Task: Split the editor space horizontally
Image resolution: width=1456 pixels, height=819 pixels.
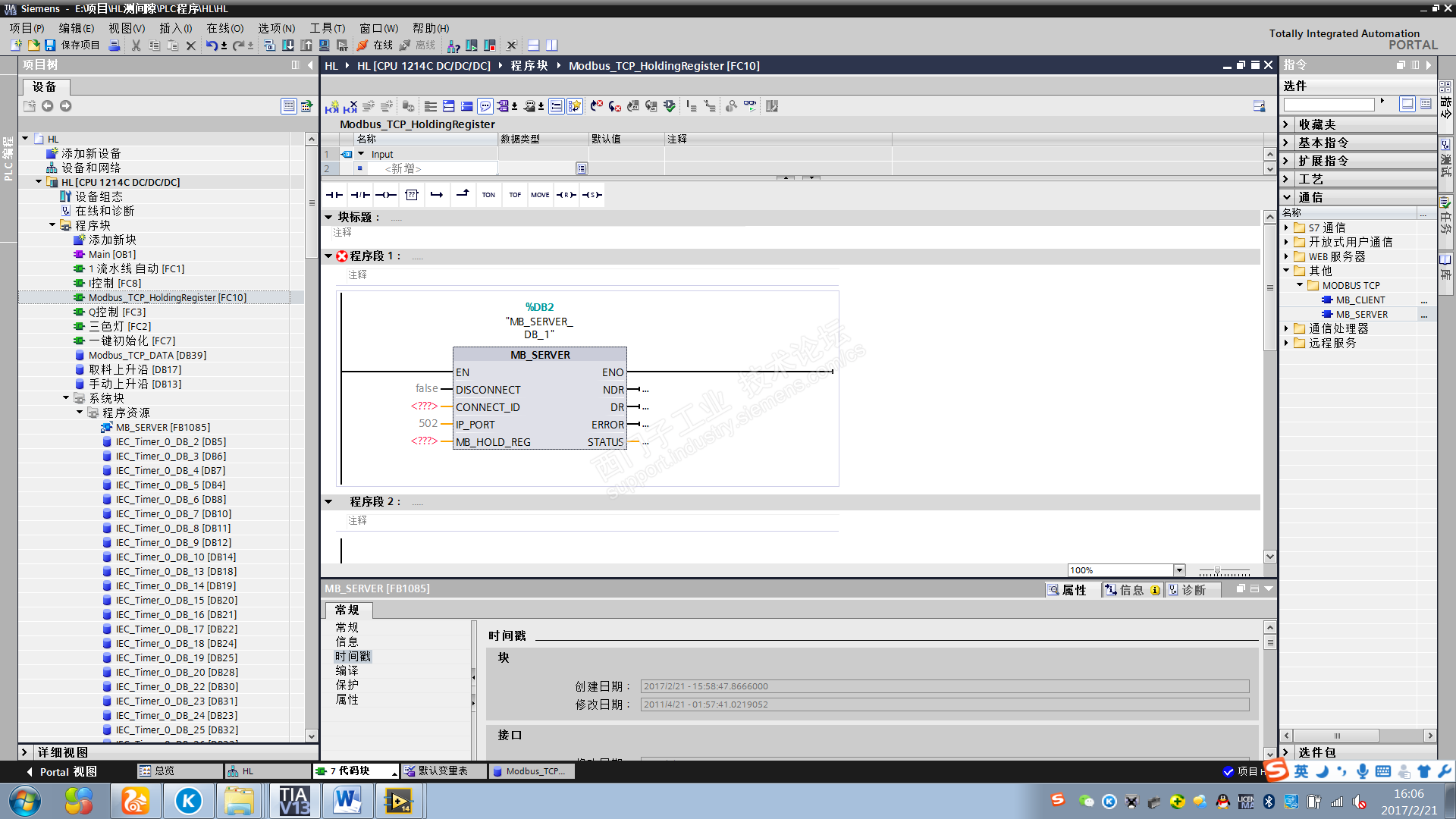Action: [533, 45]
